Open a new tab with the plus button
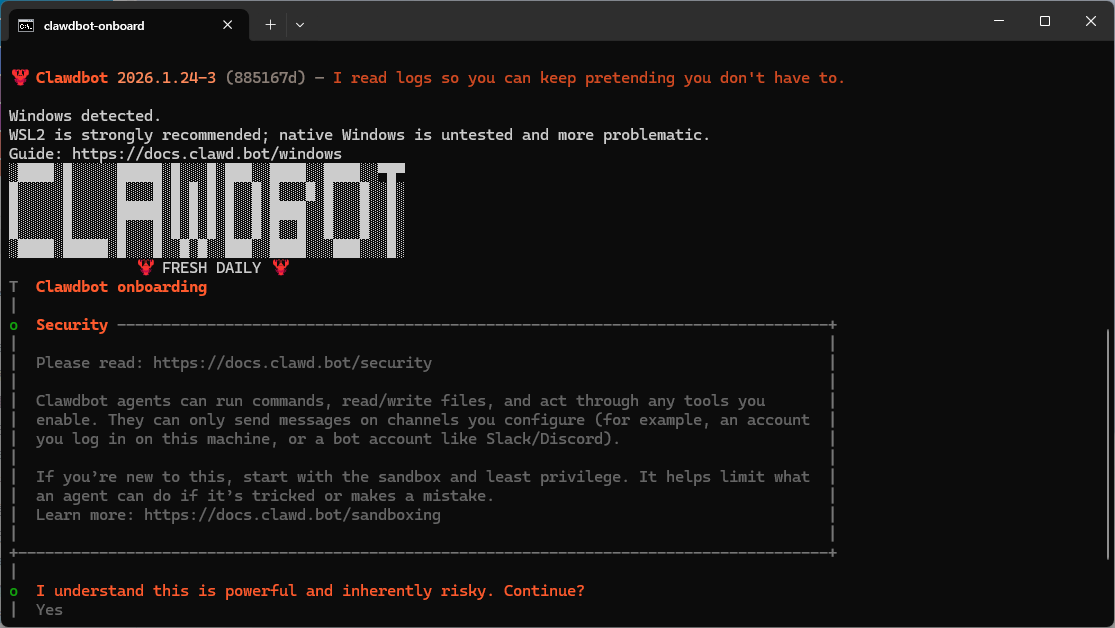This screenshot has height=628, width=1115. click(x=270, y=24)
